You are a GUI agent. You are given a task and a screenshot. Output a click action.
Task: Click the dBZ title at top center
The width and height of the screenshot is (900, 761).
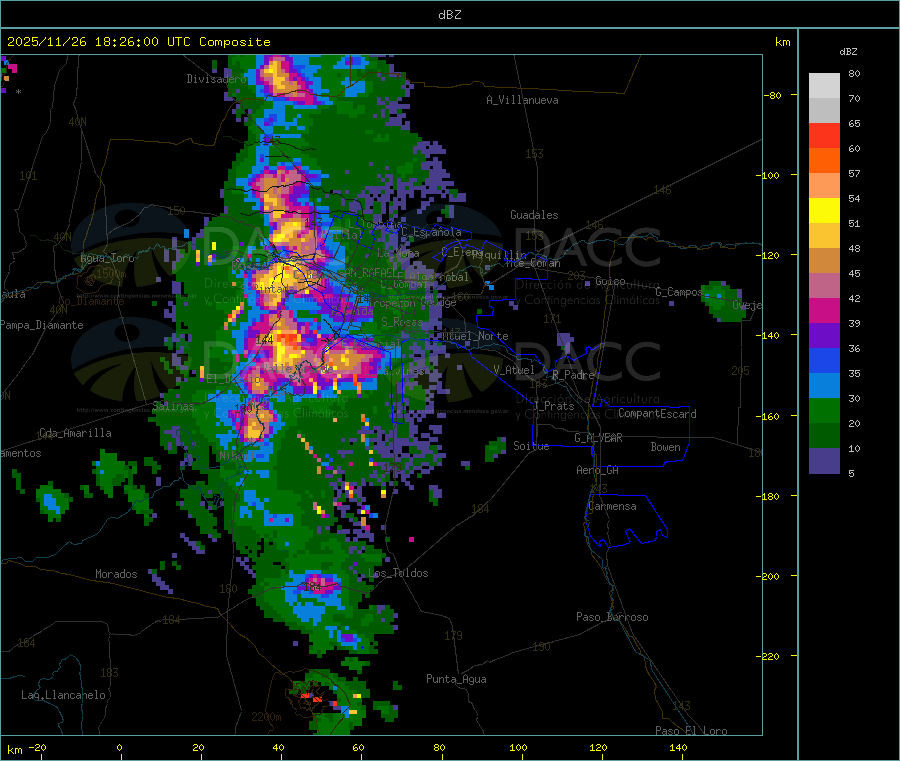point(449,15)
